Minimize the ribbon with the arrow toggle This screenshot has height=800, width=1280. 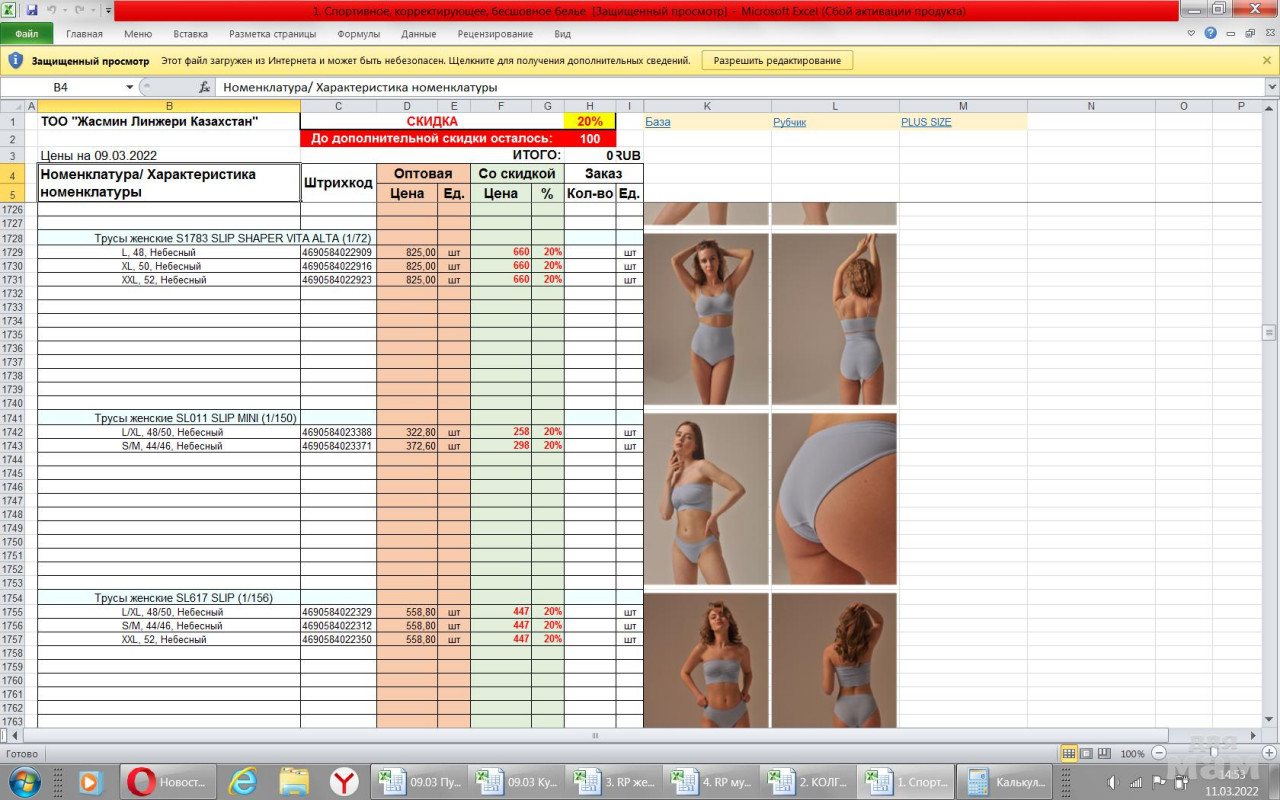[1191, 33]
